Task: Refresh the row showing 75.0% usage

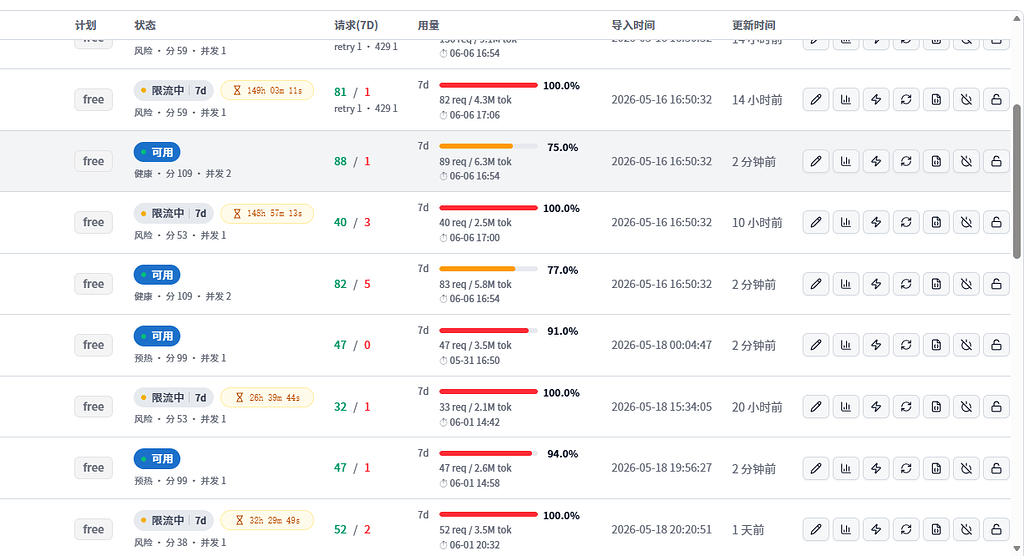Action: click(906, 161)
